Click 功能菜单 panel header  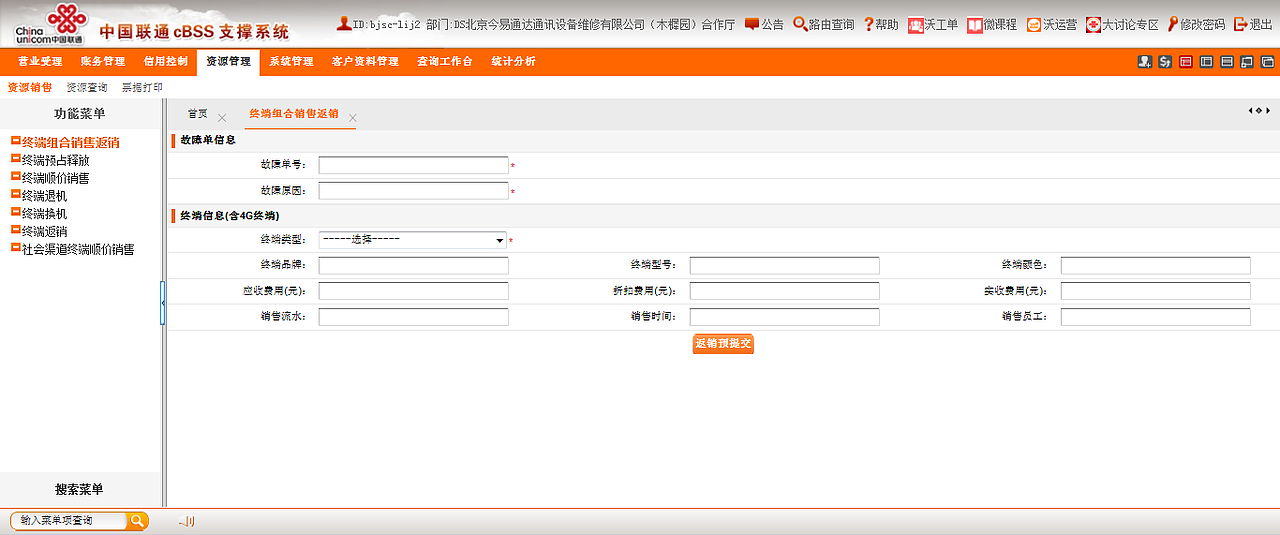tap(80, 114)
